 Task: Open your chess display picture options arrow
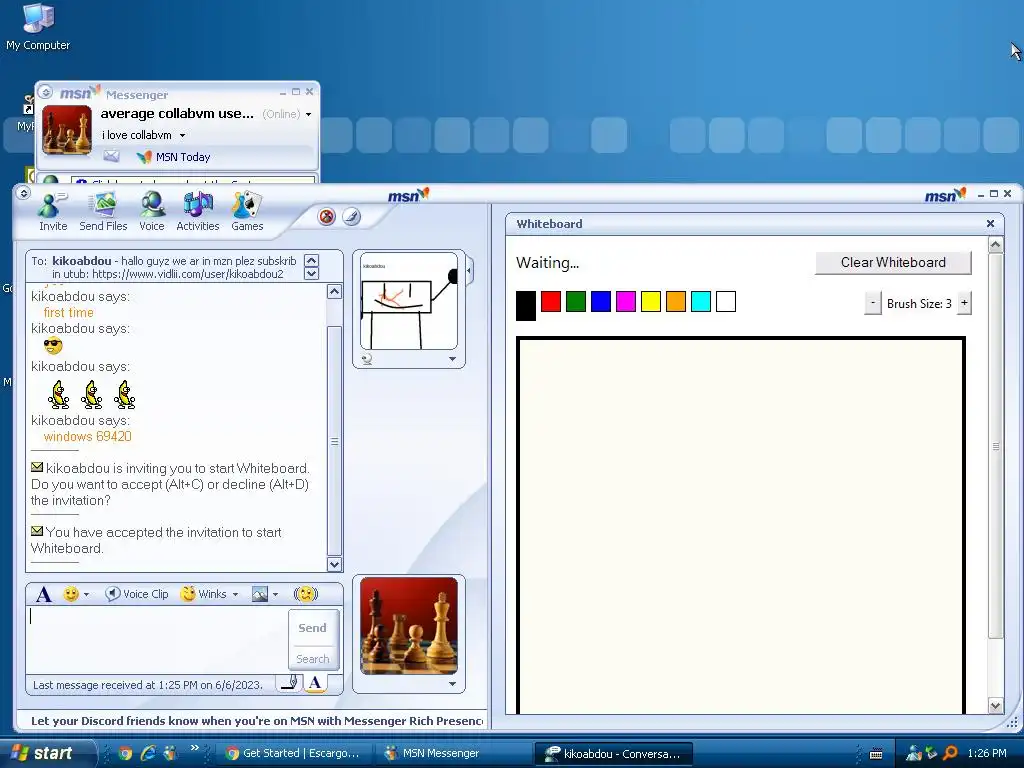tap(452, 684)
